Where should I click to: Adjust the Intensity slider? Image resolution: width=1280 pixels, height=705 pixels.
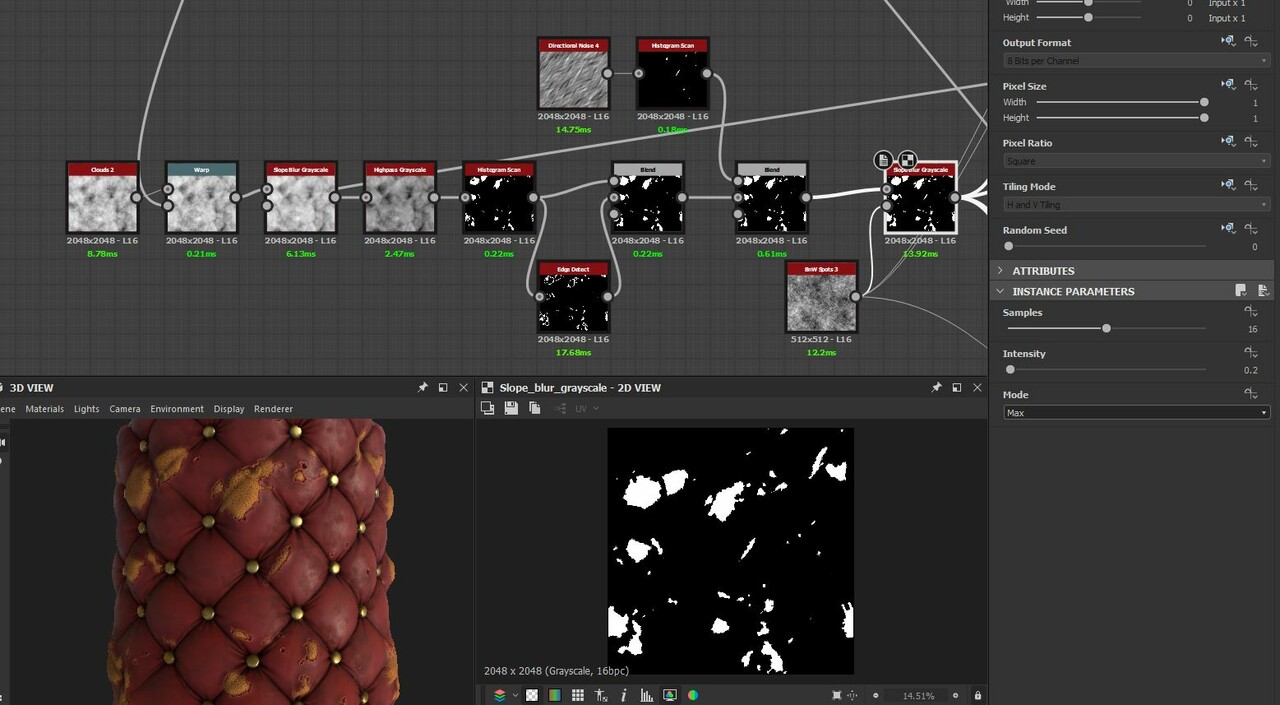pyautogui.click(x=1011, y=370)
